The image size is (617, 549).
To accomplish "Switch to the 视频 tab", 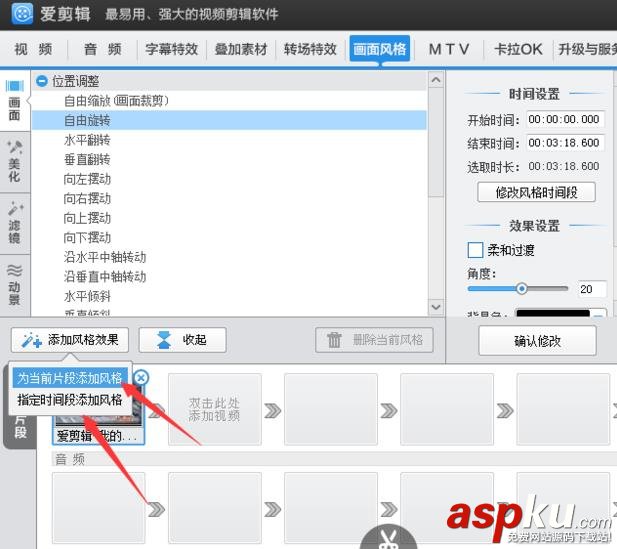I will (x=33, y=49).
